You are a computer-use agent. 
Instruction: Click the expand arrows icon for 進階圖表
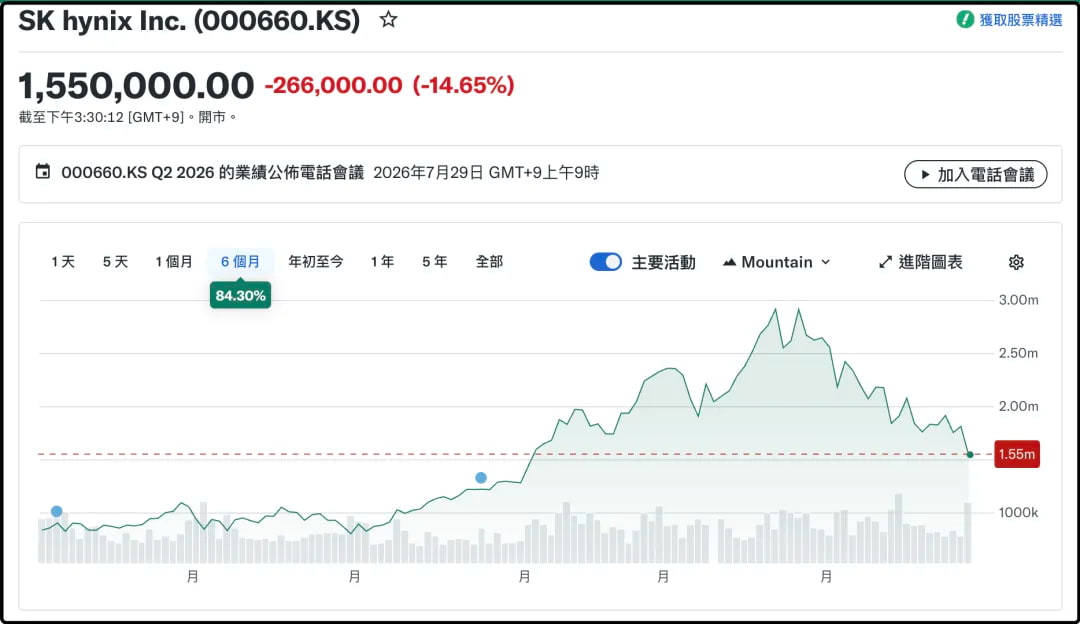pos(886,262)
